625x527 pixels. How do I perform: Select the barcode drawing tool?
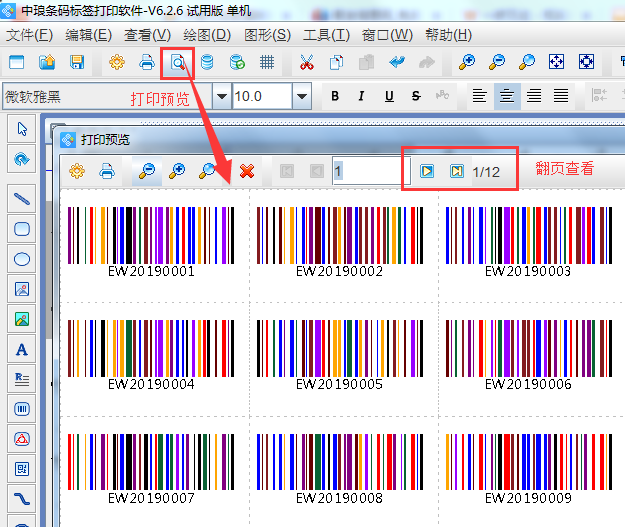22,409
